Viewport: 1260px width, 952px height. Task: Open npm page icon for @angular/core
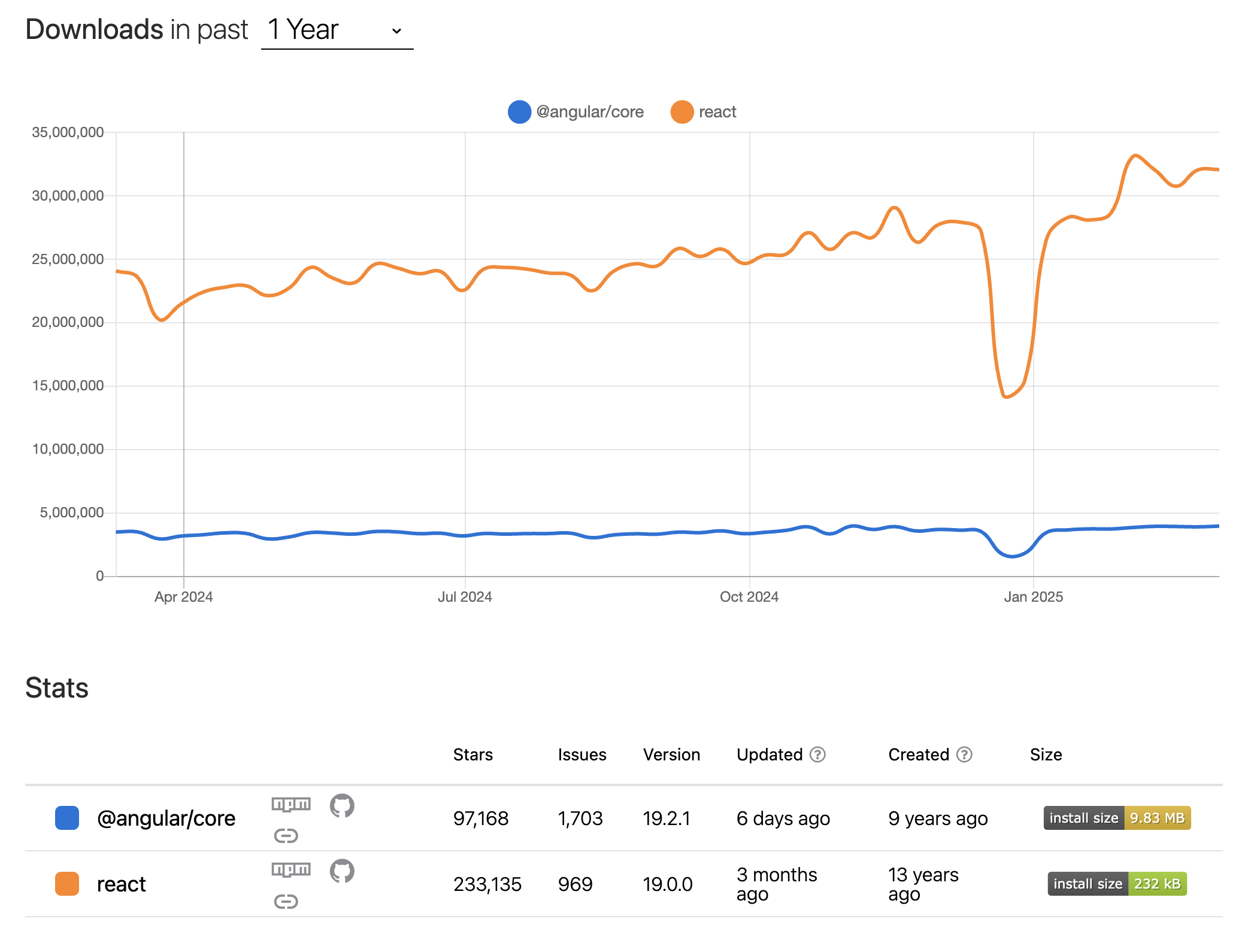click(291, 804)
